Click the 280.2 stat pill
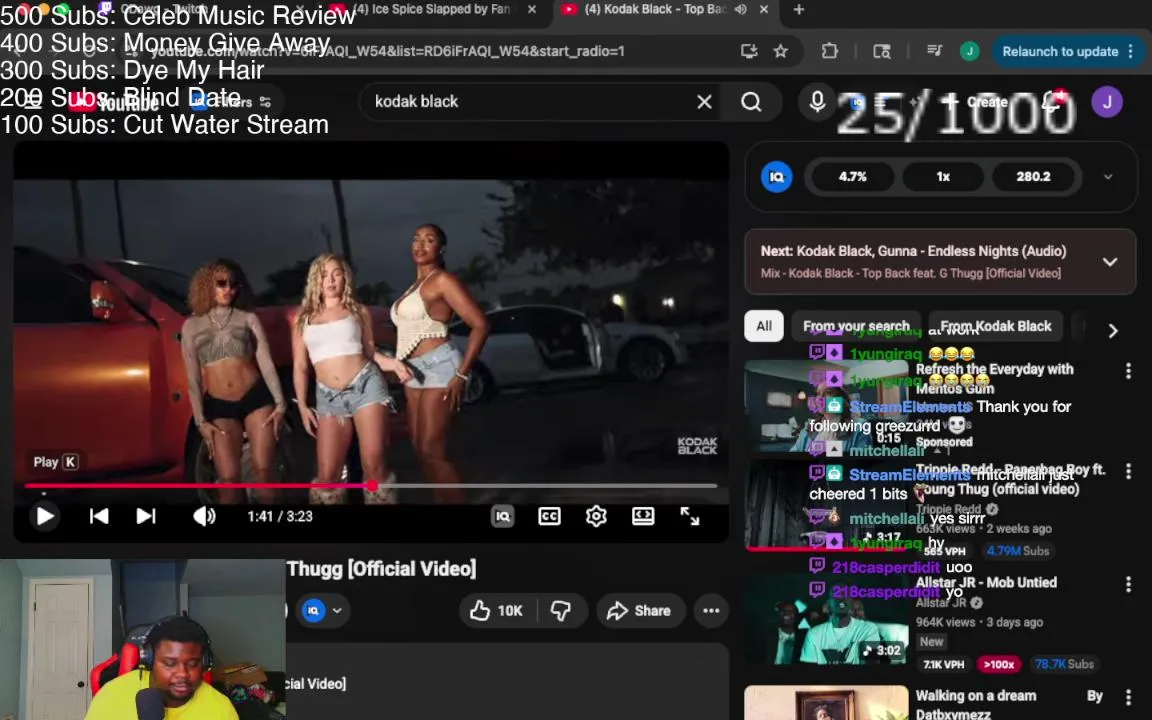The image size is (1152, 720). (1033, 177)
